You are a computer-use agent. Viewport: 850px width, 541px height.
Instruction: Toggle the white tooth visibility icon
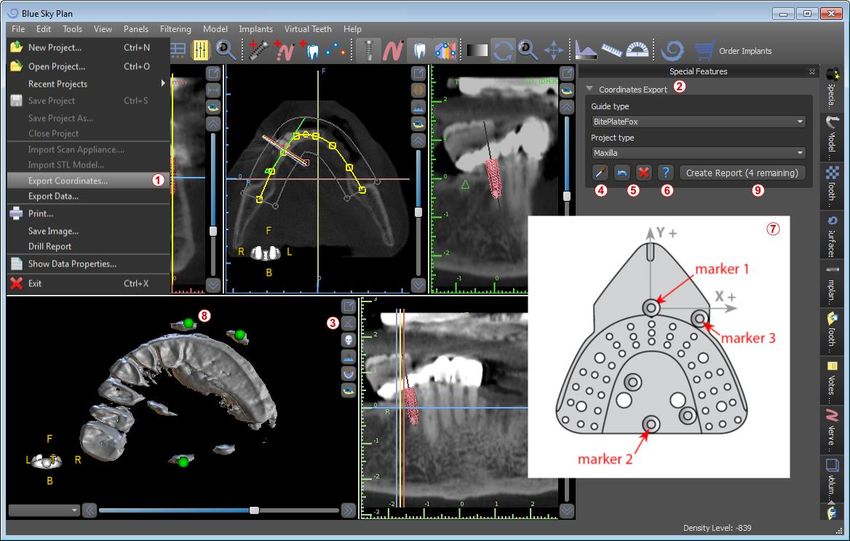coord(420,50)
